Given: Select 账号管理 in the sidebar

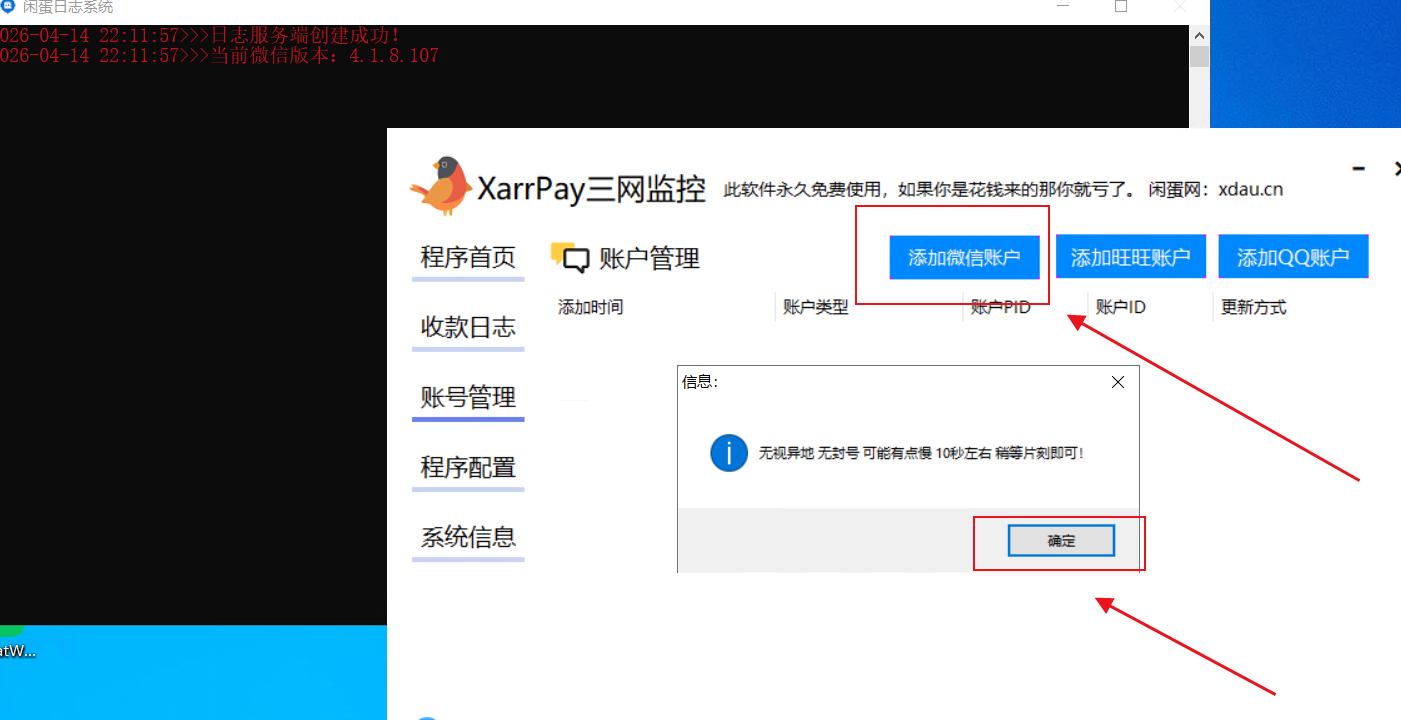Looking at the screenshot, I should click(x=467, y=397).
